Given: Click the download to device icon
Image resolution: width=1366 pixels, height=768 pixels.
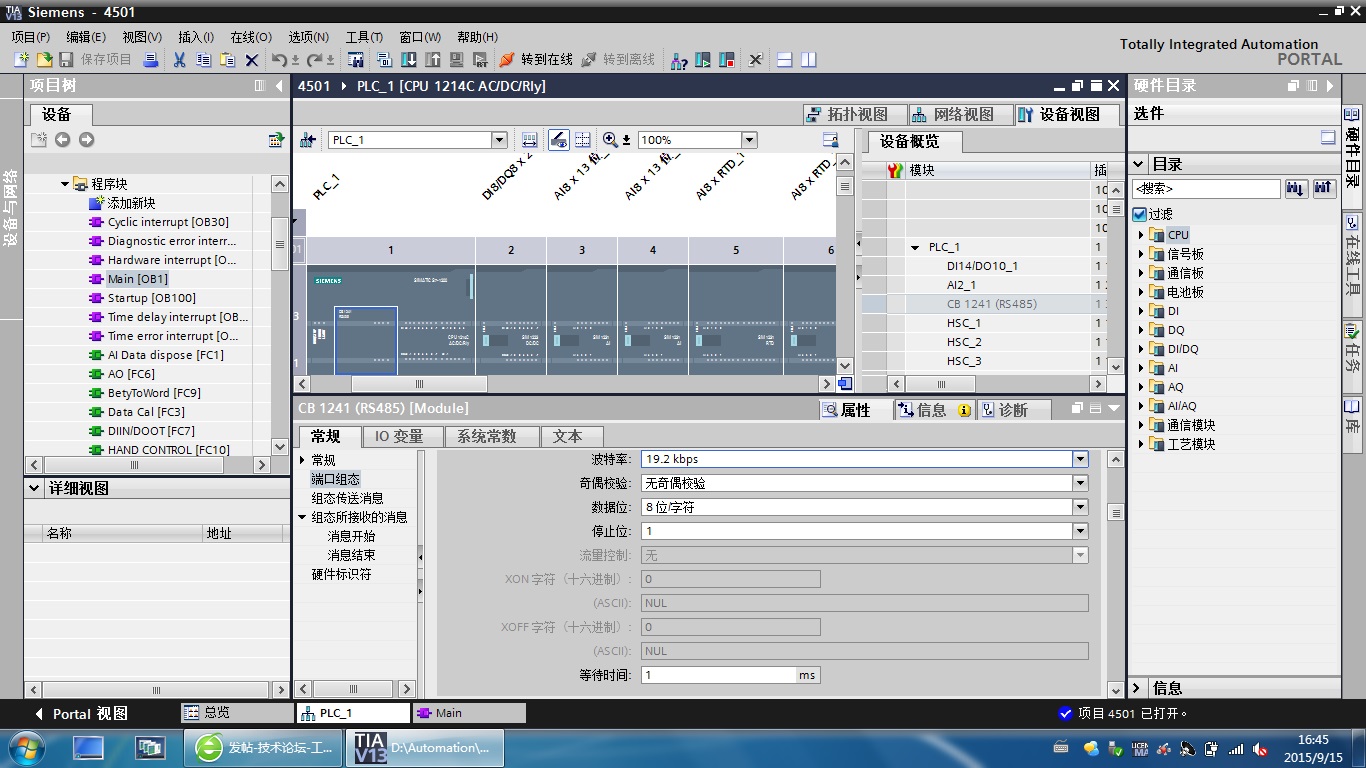Looking at the screenshot, I should click(x=408, y=60).
